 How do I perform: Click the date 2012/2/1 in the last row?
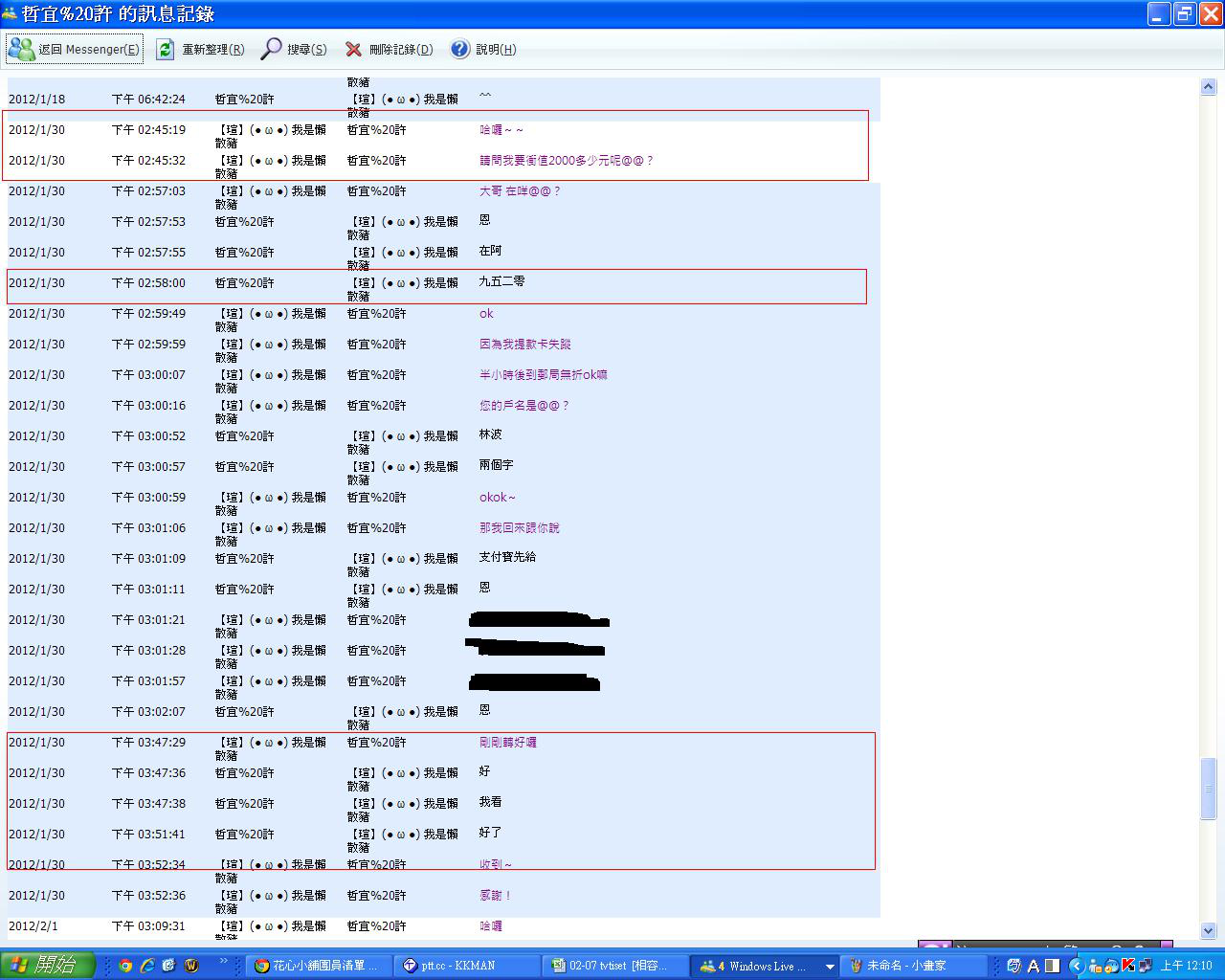33,926
